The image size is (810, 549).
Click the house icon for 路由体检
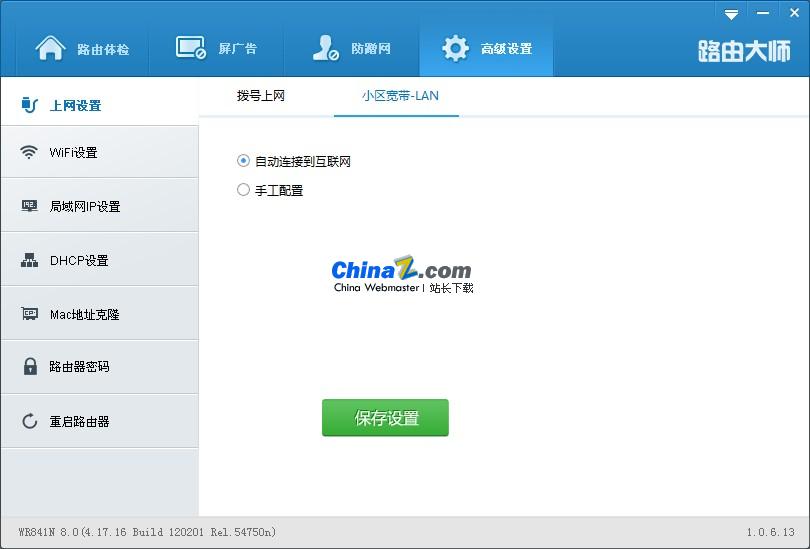[x=50, y=49]
